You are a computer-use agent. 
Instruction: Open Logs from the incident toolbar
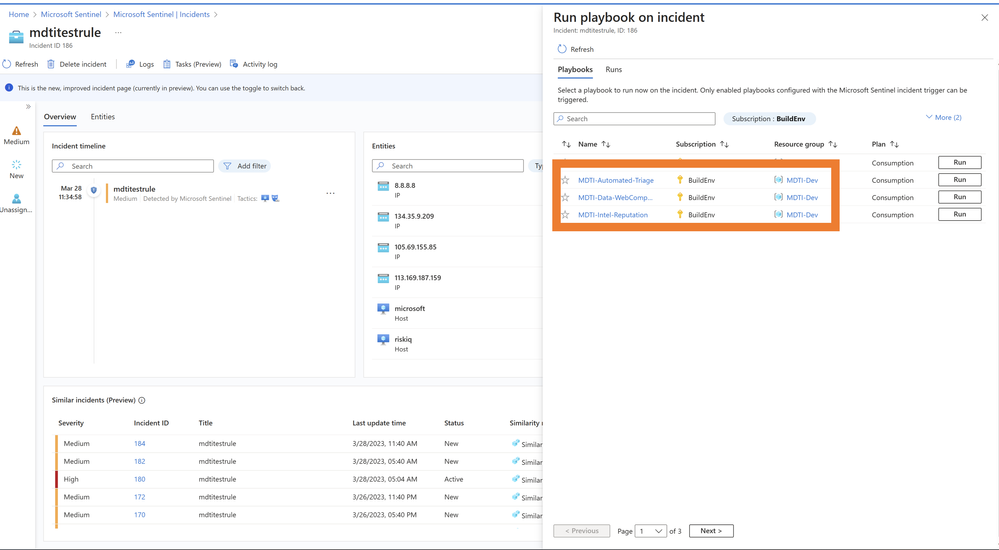(130, 64)
